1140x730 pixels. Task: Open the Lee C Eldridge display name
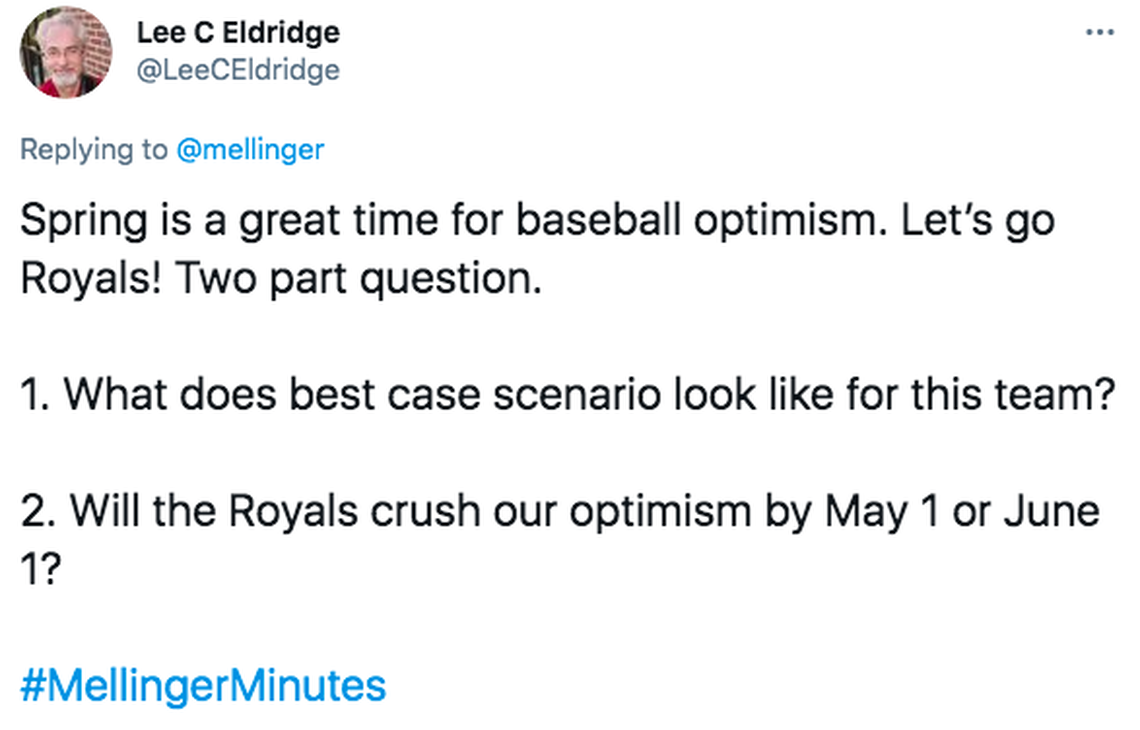(238, 32)
